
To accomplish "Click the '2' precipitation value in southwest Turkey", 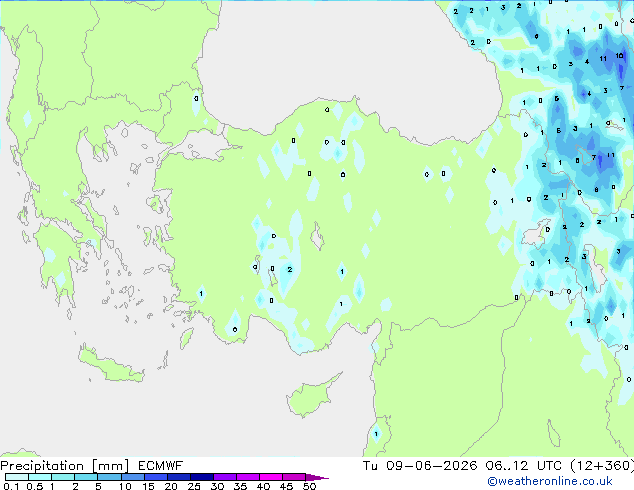I will (290, 269).
